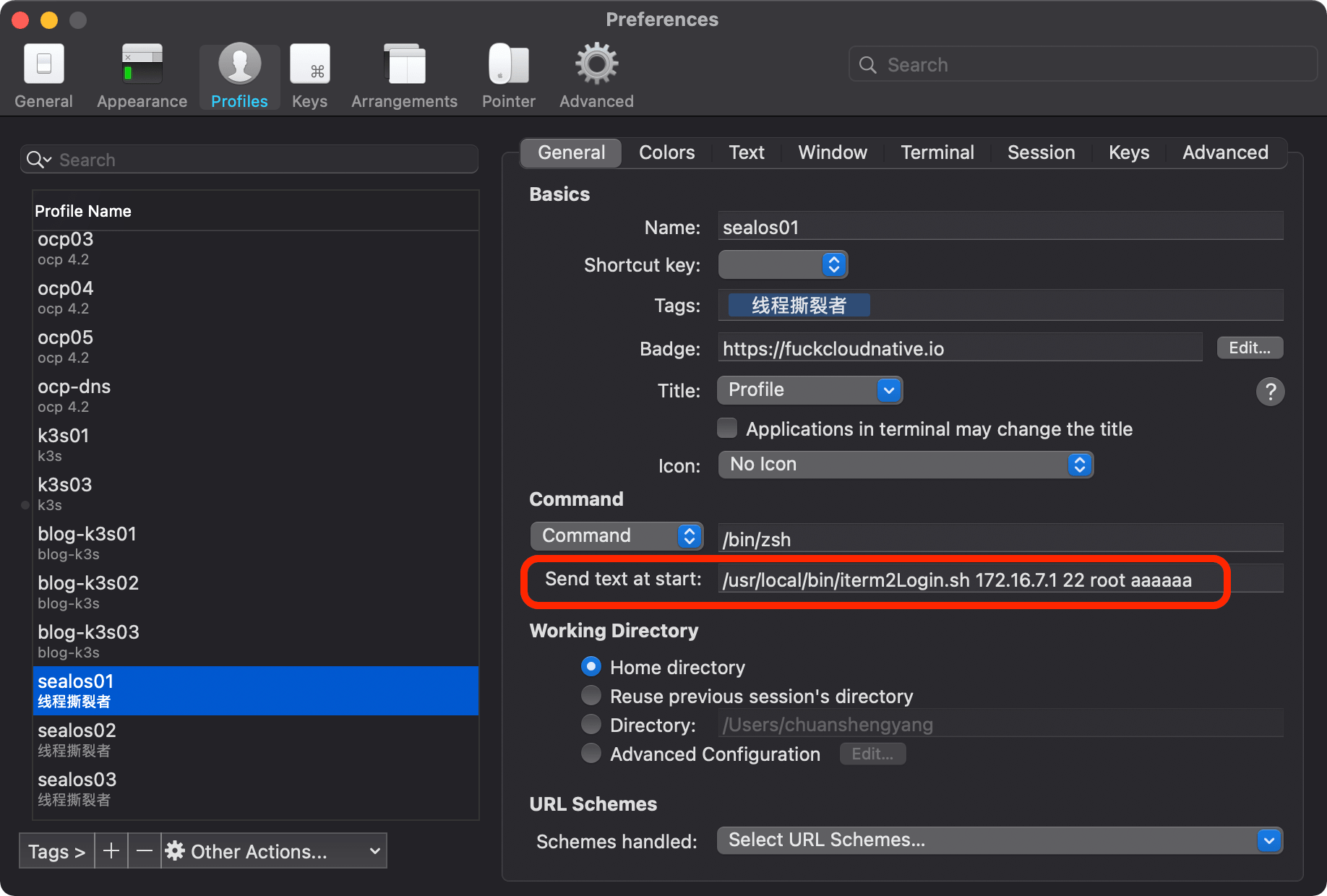Screen dimensions: 1327x896
Task: Click the Badge text field
Action: [961, 348]
